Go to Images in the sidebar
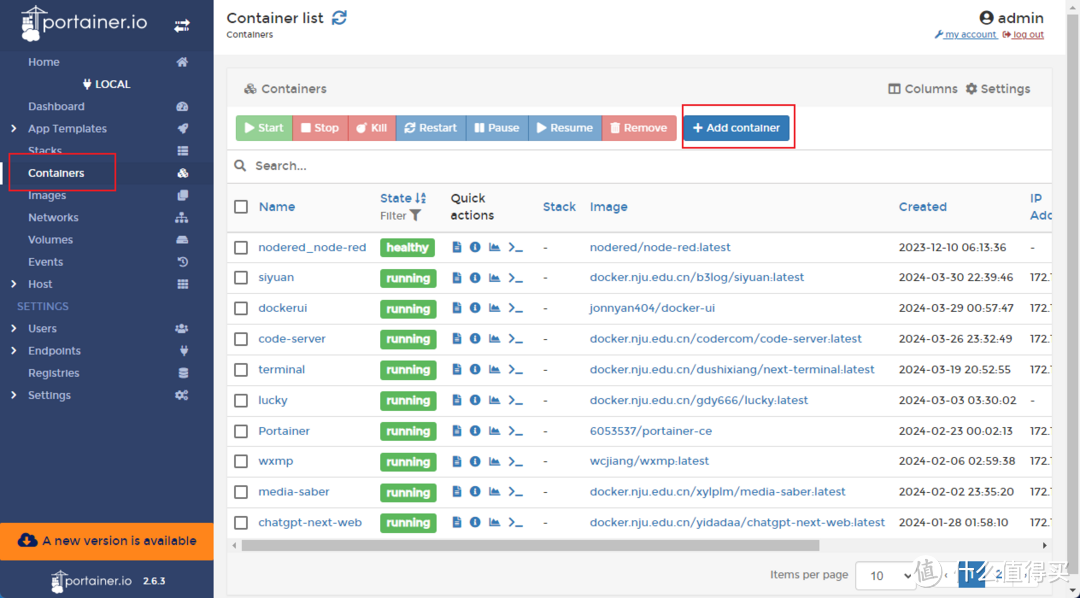 [47, 196]
